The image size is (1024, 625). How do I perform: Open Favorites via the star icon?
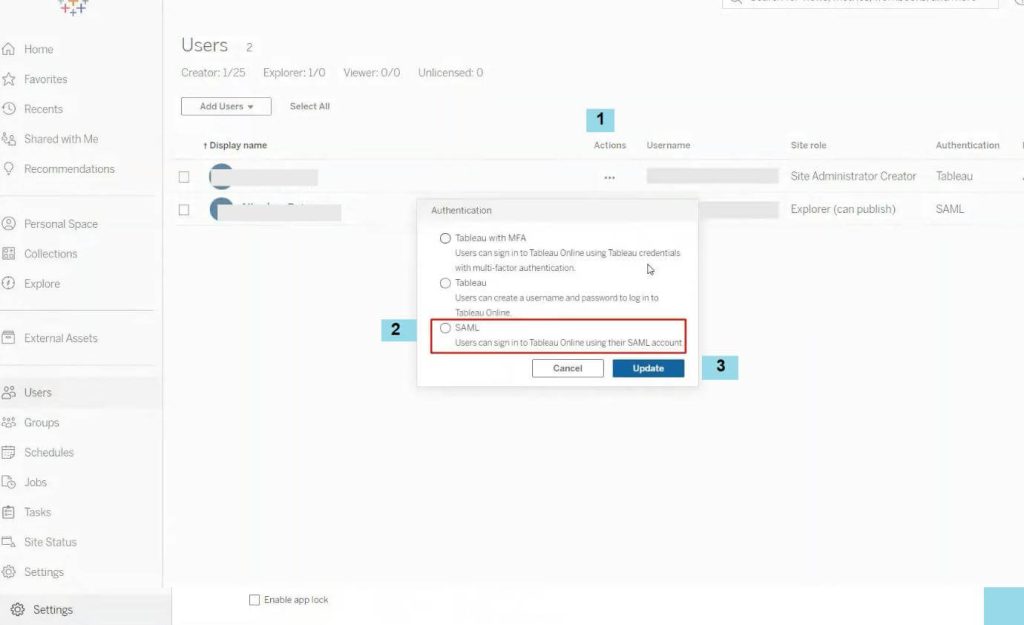pos(46,78)
